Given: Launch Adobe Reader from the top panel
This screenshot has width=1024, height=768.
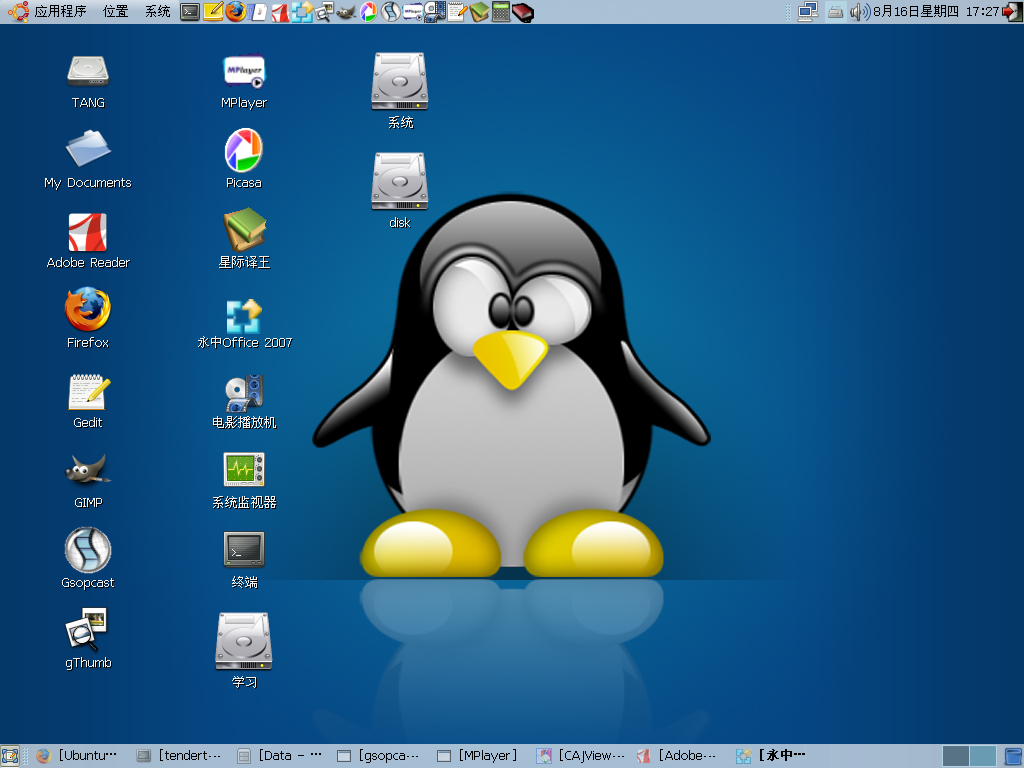Looking at the screenshot, I should click(280, 12).
